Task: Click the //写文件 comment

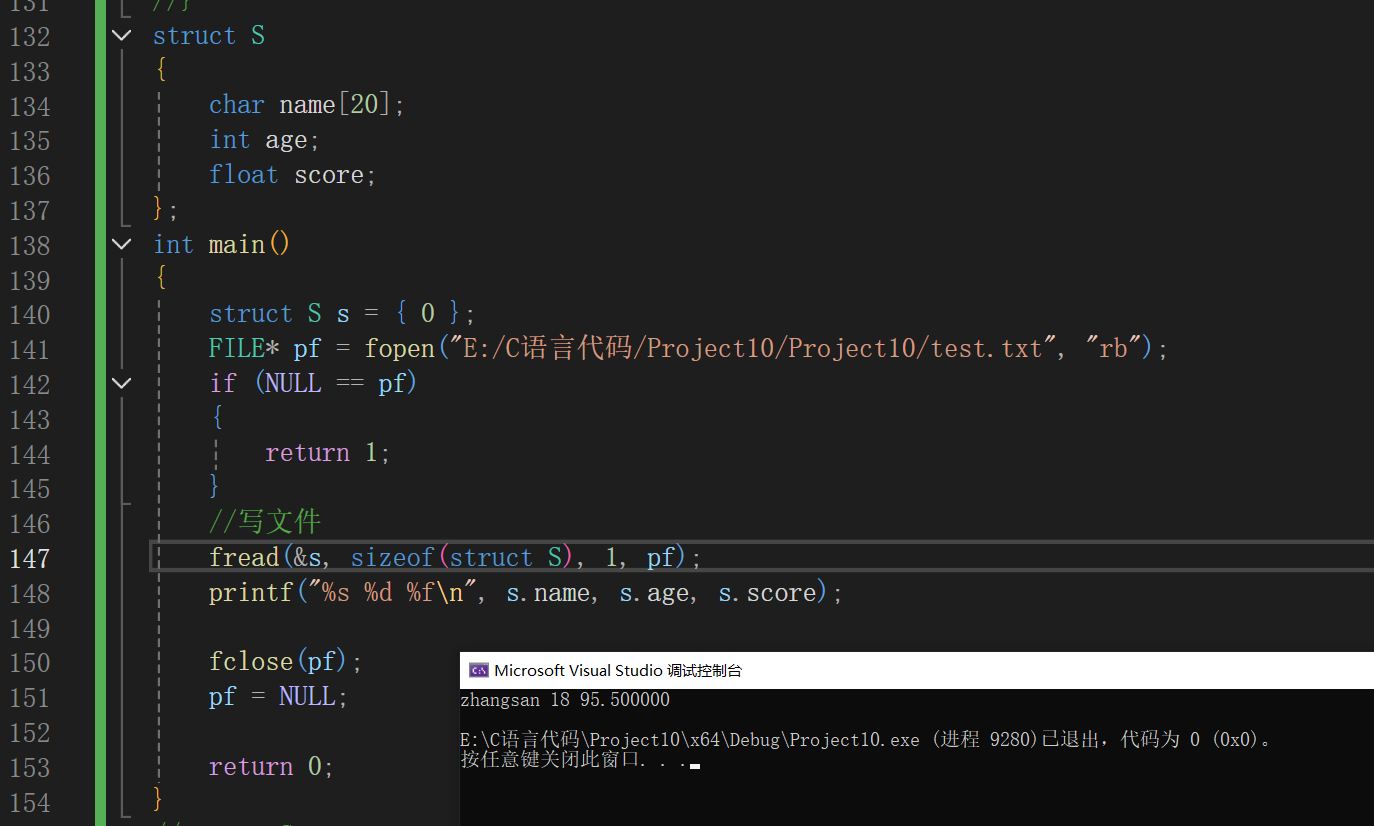Action: pyautogui.click(x=265, y=522)
